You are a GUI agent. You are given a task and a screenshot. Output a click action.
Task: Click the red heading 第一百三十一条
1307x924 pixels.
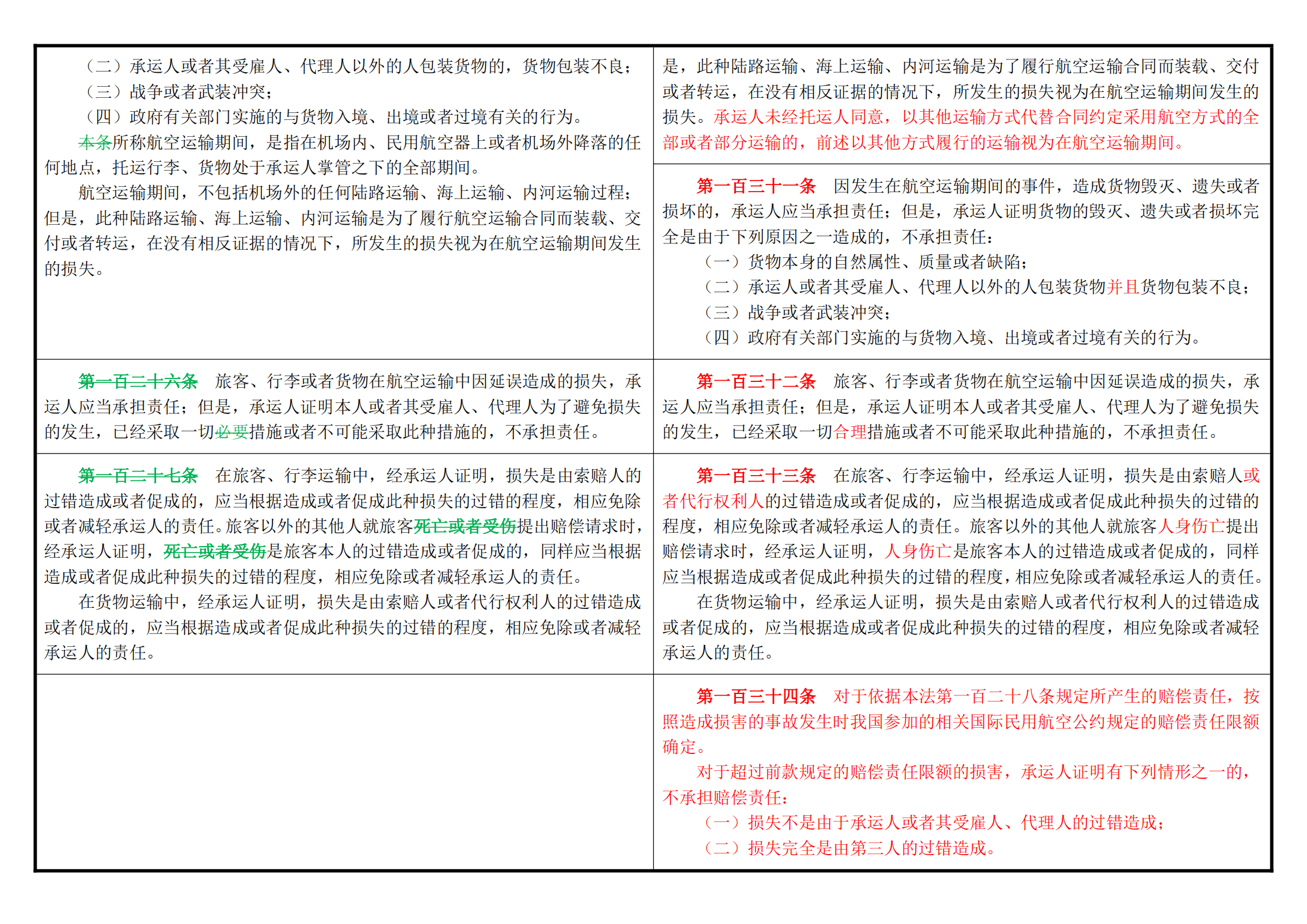756,186
